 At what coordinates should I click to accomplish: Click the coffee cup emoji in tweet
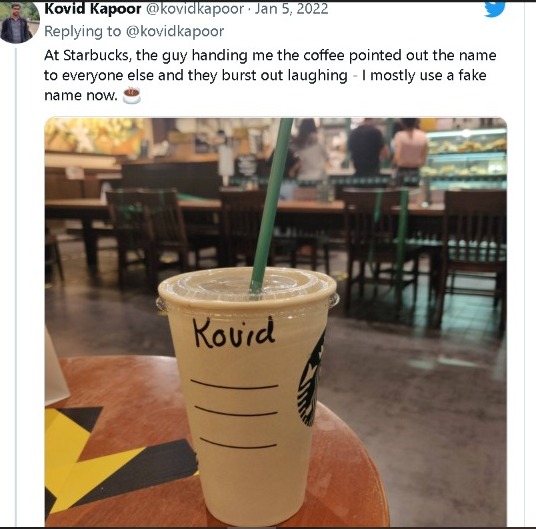[x=132, y=95]
